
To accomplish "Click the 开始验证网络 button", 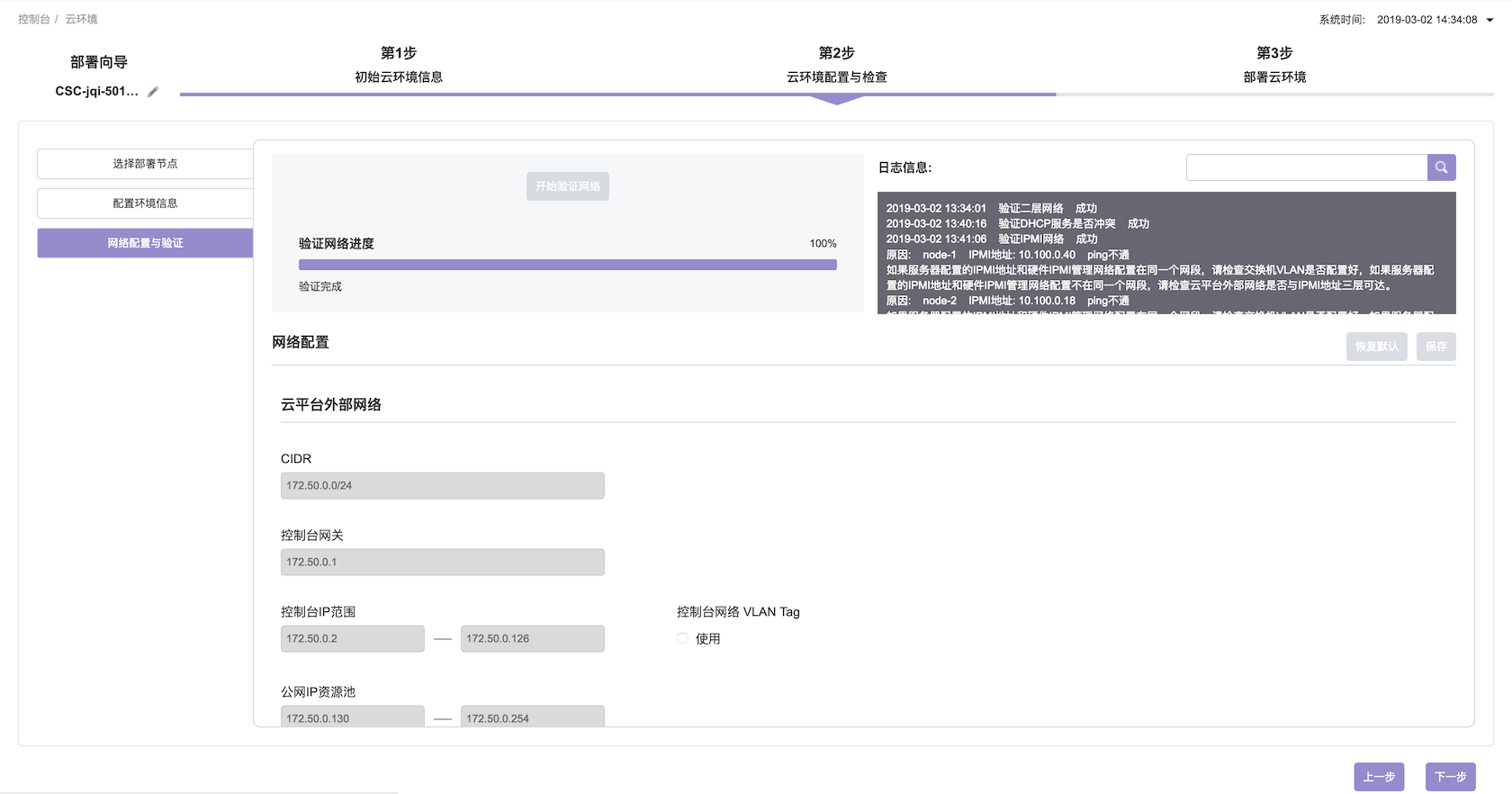I will [567, 186].
